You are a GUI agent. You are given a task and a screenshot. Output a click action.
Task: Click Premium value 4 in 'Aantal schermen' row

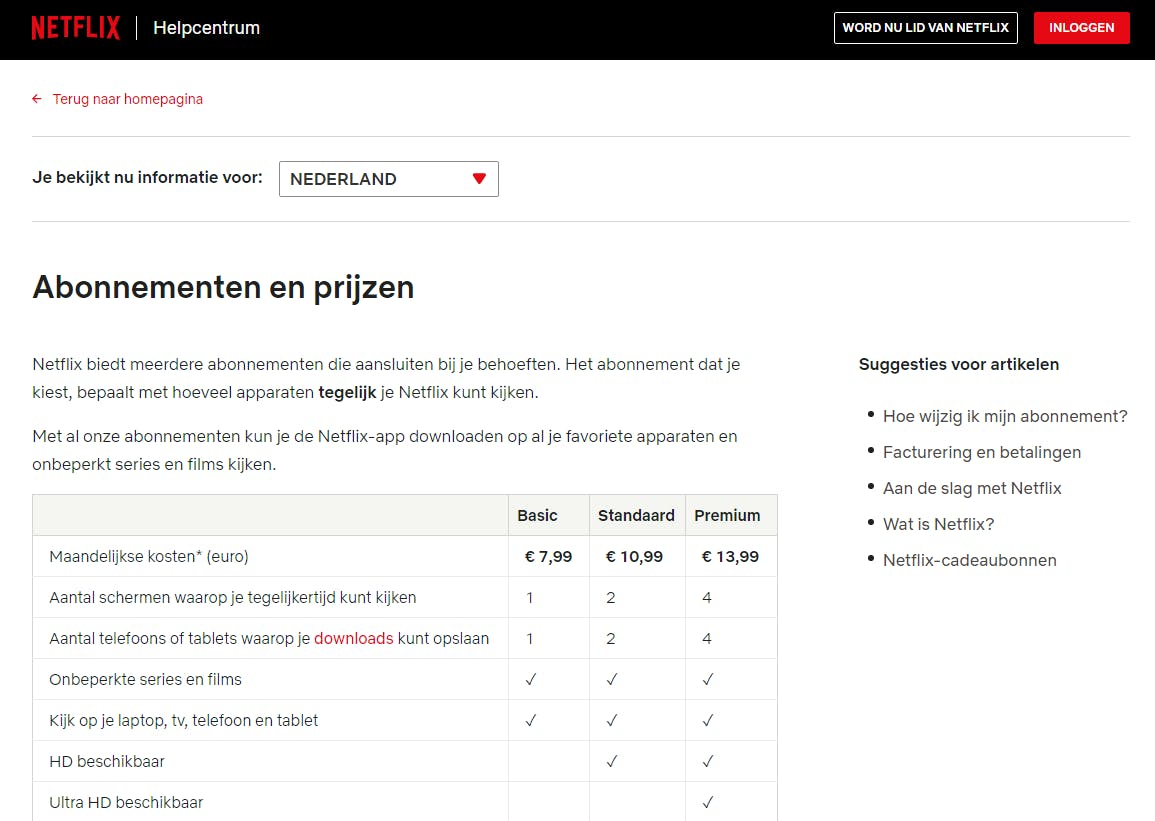coord(706,598)
